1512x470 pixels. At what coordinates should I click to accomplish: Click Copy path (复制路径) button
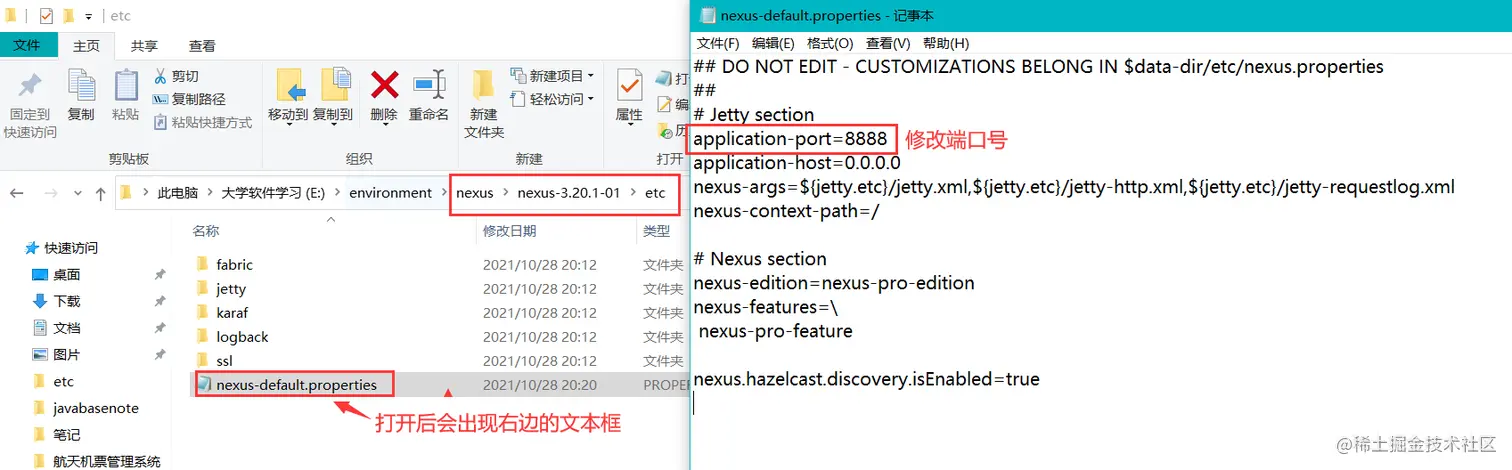(x=189, y=99)
